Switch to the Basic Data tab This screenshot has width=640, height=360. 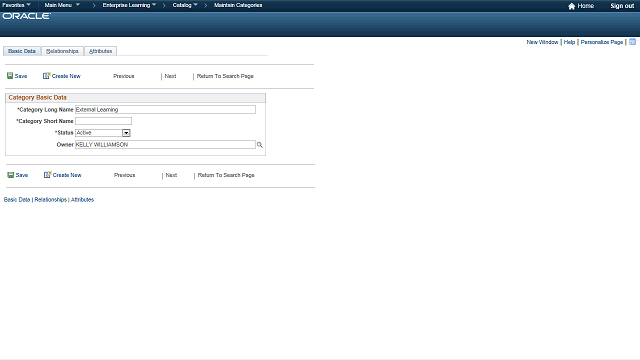(x=22, y=51)
